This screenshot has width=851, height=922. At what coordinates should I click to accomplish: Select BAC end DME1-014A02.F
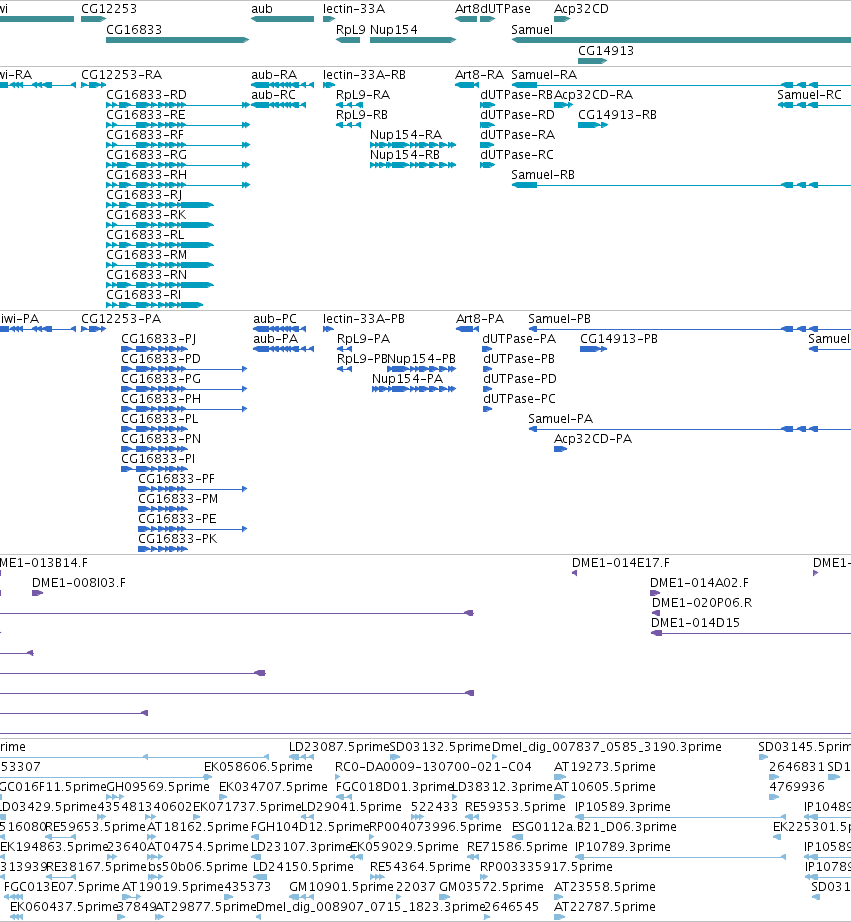[x=699, y=583]
